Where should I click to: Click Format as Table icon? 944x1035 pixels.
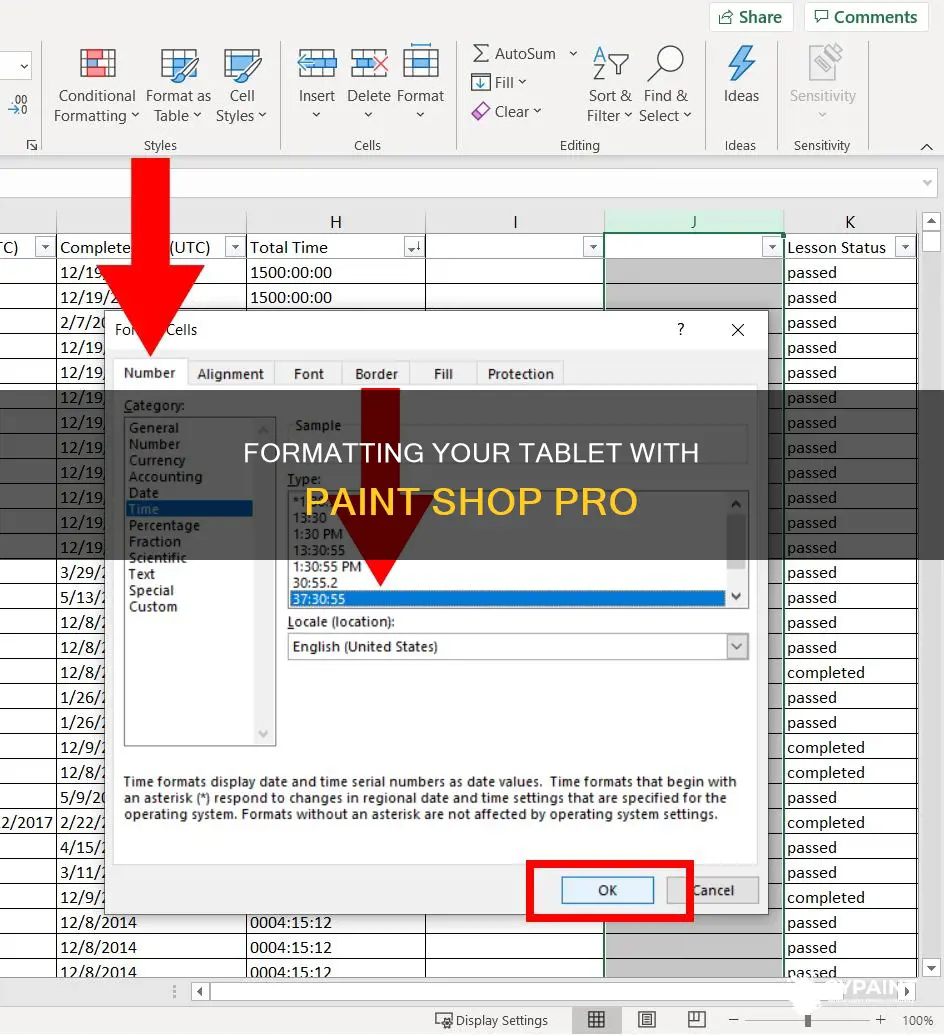pos(179,64)
